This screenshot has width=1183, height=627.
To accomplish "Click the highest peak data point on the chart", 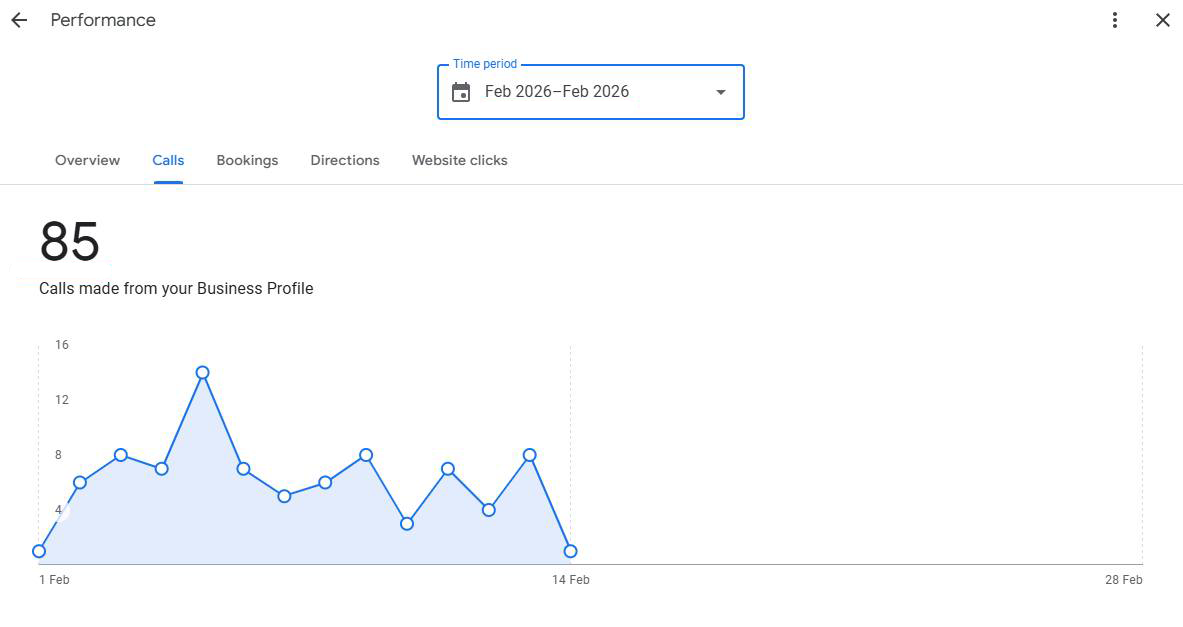I will click(203, 372).
